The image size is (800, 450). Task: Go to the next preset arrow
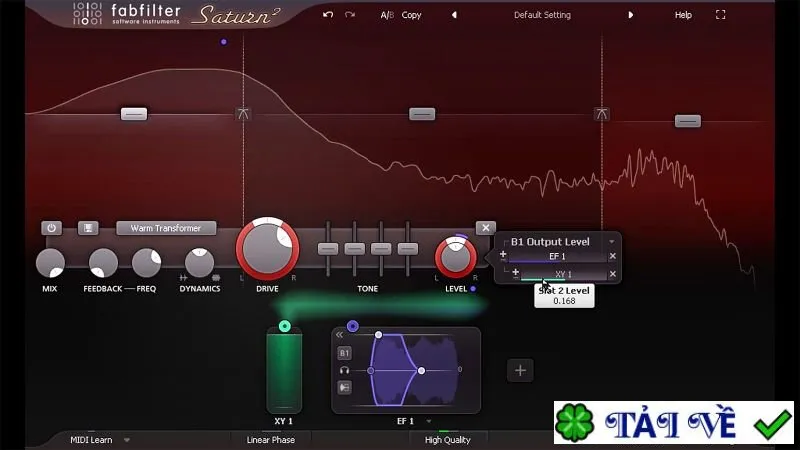(x=631, y=15)
